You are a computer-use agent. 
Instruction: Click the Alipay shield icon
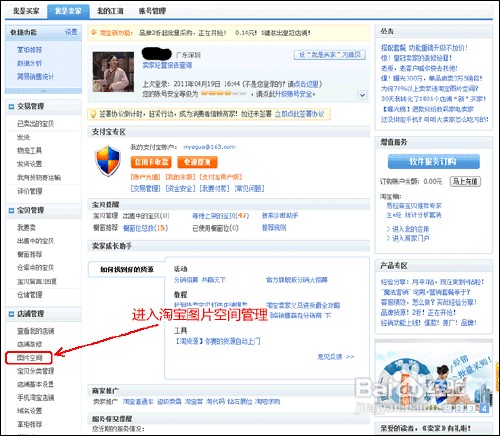click(107, 161)
